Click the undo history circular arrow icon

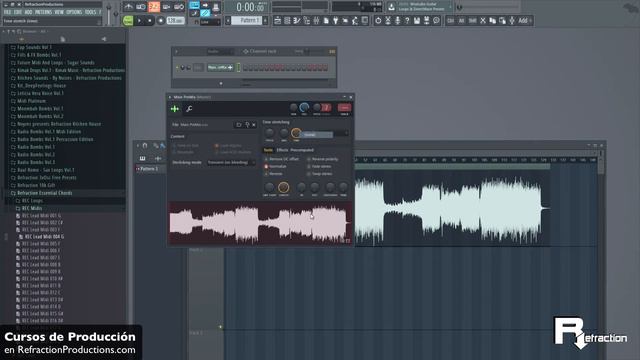pyautogui.click(x=378, y=20)
